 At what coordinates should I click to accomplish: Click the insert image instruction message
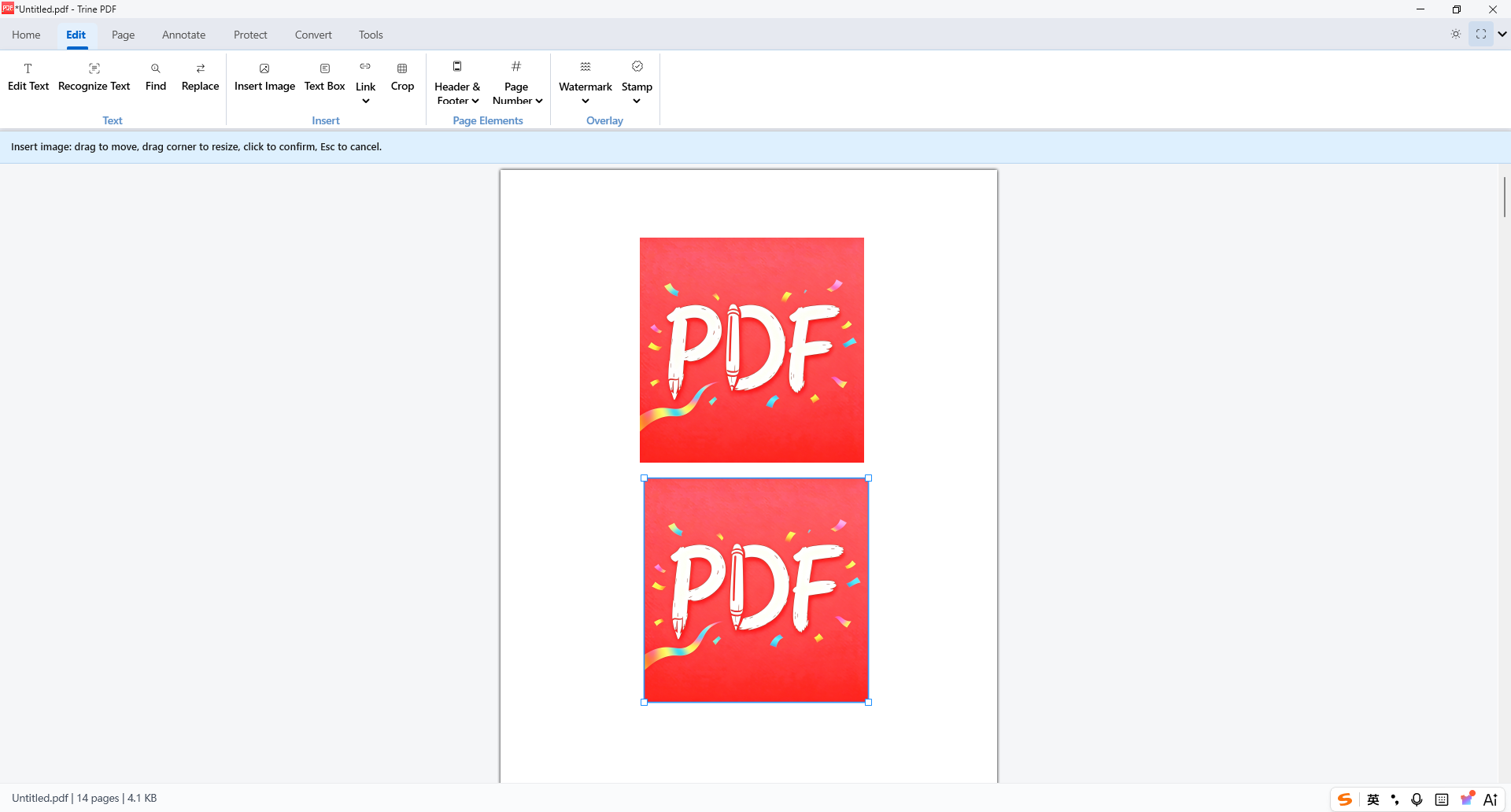pyautogui.click(x=196, y=147)
